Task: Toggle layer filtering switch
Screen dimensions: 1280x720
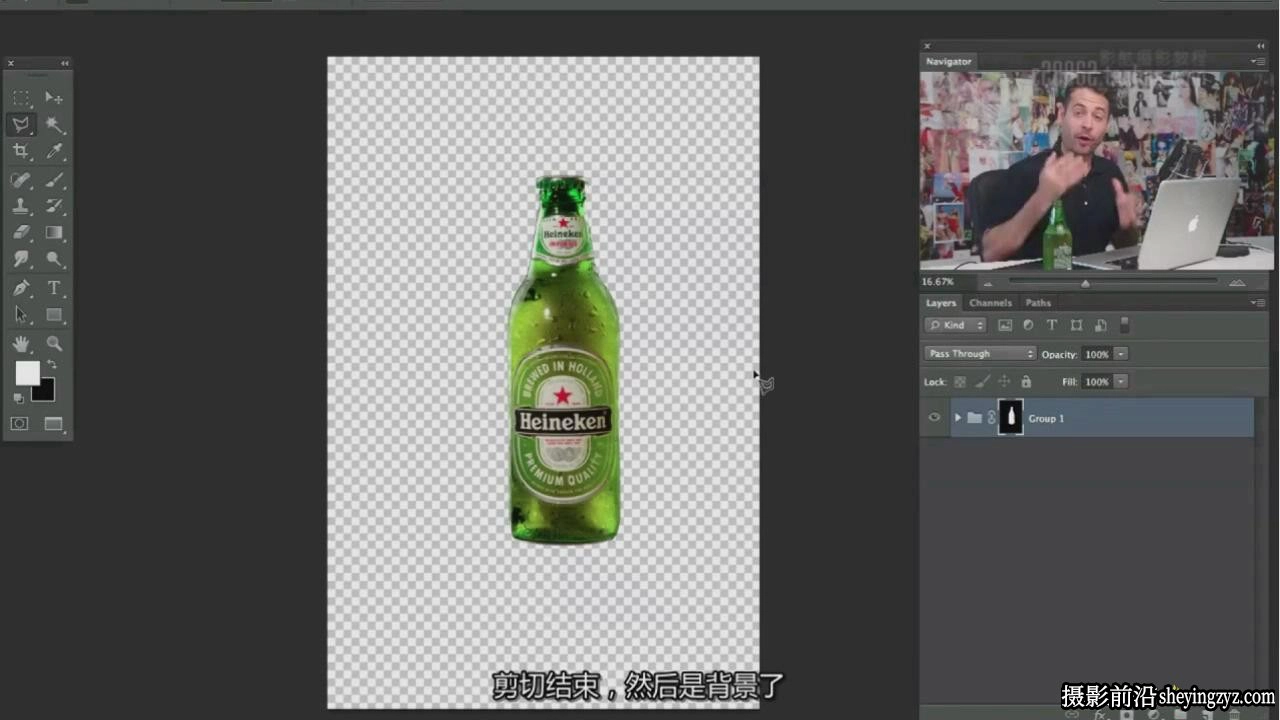Action: click(x=1125, y=325)
